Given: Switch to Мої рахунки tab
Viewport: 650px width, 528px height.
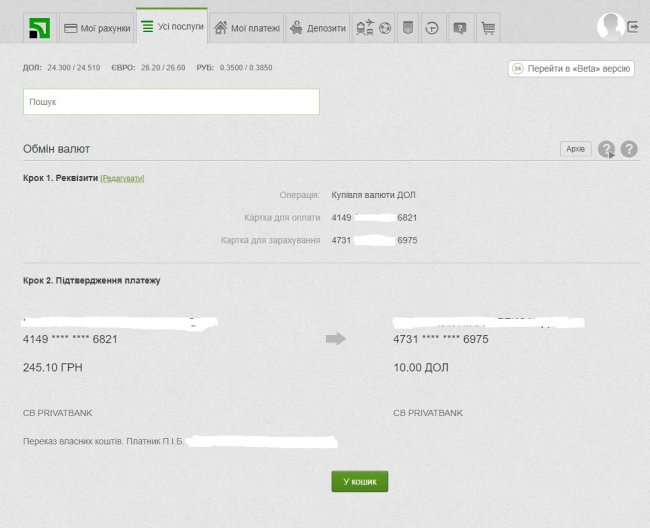Looking at the screenshot, I should (97, 29).
